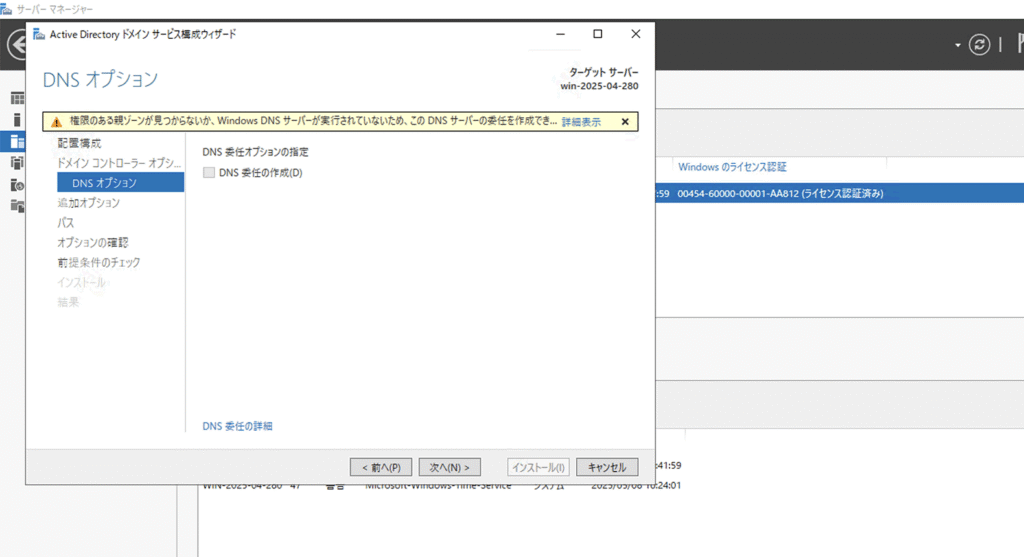
Task: Click the disabled インストール(I) button
Action: 538,468
